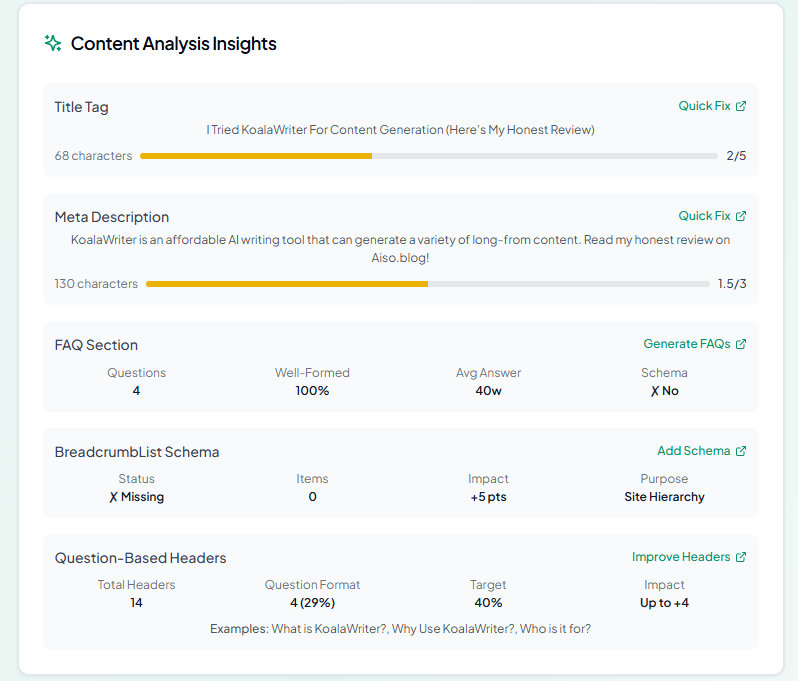Click the Purpose value 'Site Hierarchy'
The height and width of the screenshot is (681, 798).
point(664,497)
